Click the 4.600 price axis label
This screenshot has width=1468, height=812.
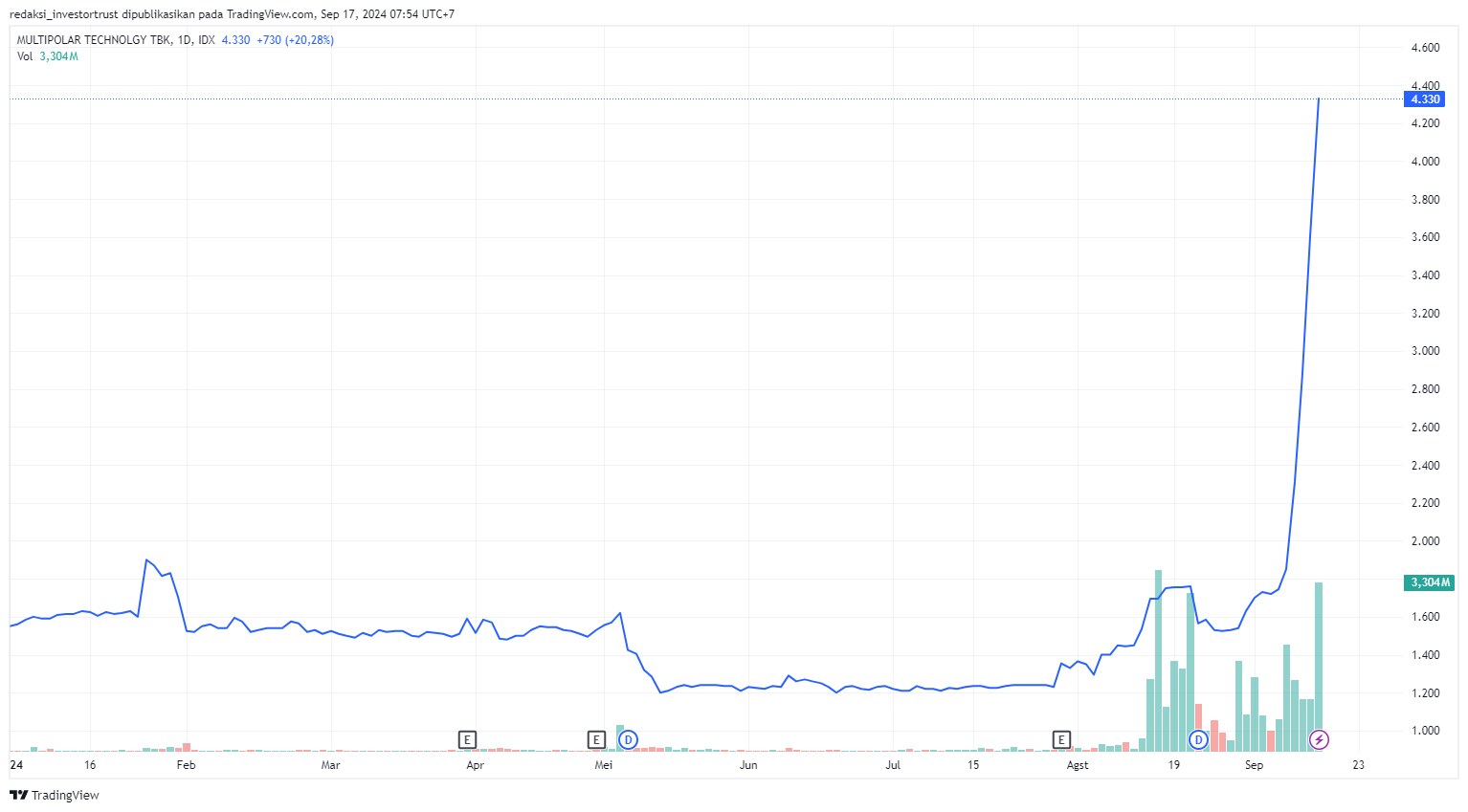[1425, 48]
